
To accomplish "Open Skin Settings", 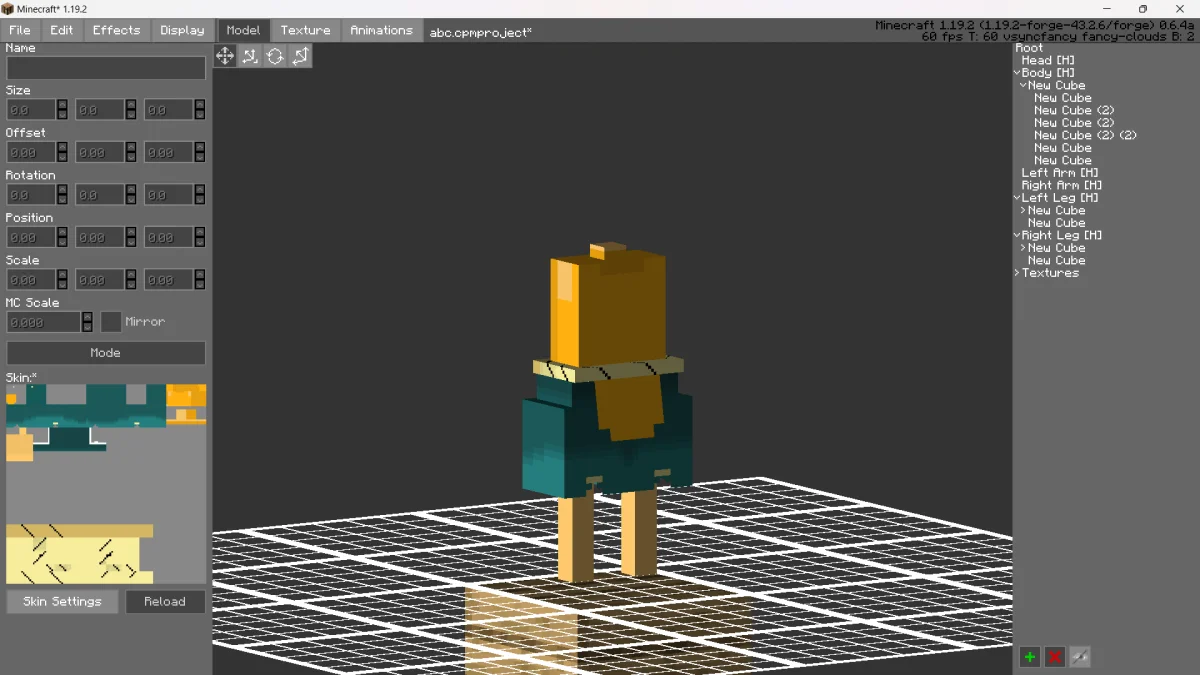I will pyautogui.click(x=62, y=602).
